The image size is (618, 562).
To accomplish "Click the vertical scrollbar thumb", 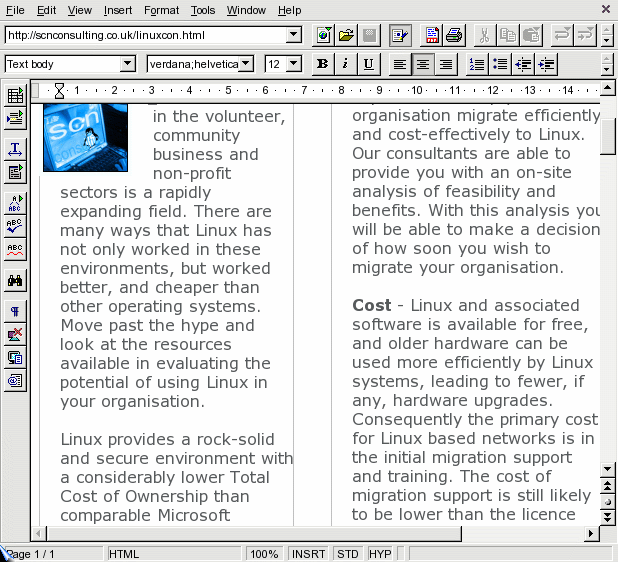I will [x=607, y=134].
